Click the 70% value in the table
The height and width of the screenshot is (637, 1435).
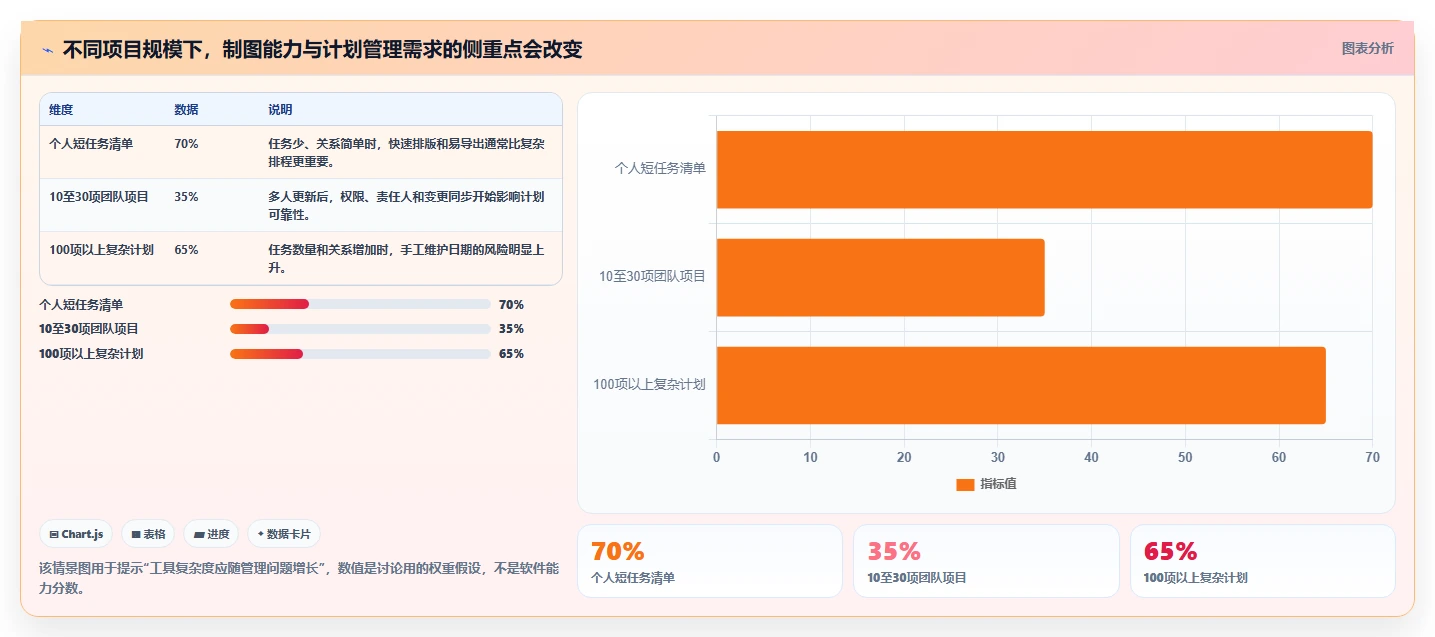coord(186,144)
